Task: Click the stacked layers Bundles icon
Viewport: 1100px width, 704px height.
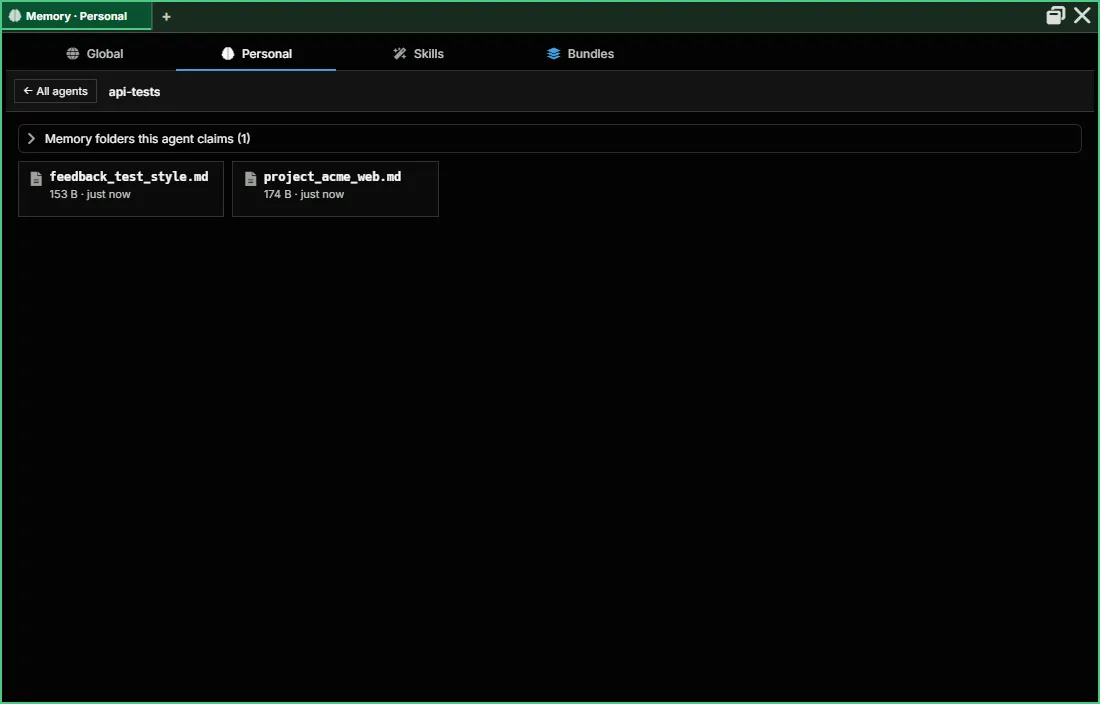Action: (x=554, y=54)
